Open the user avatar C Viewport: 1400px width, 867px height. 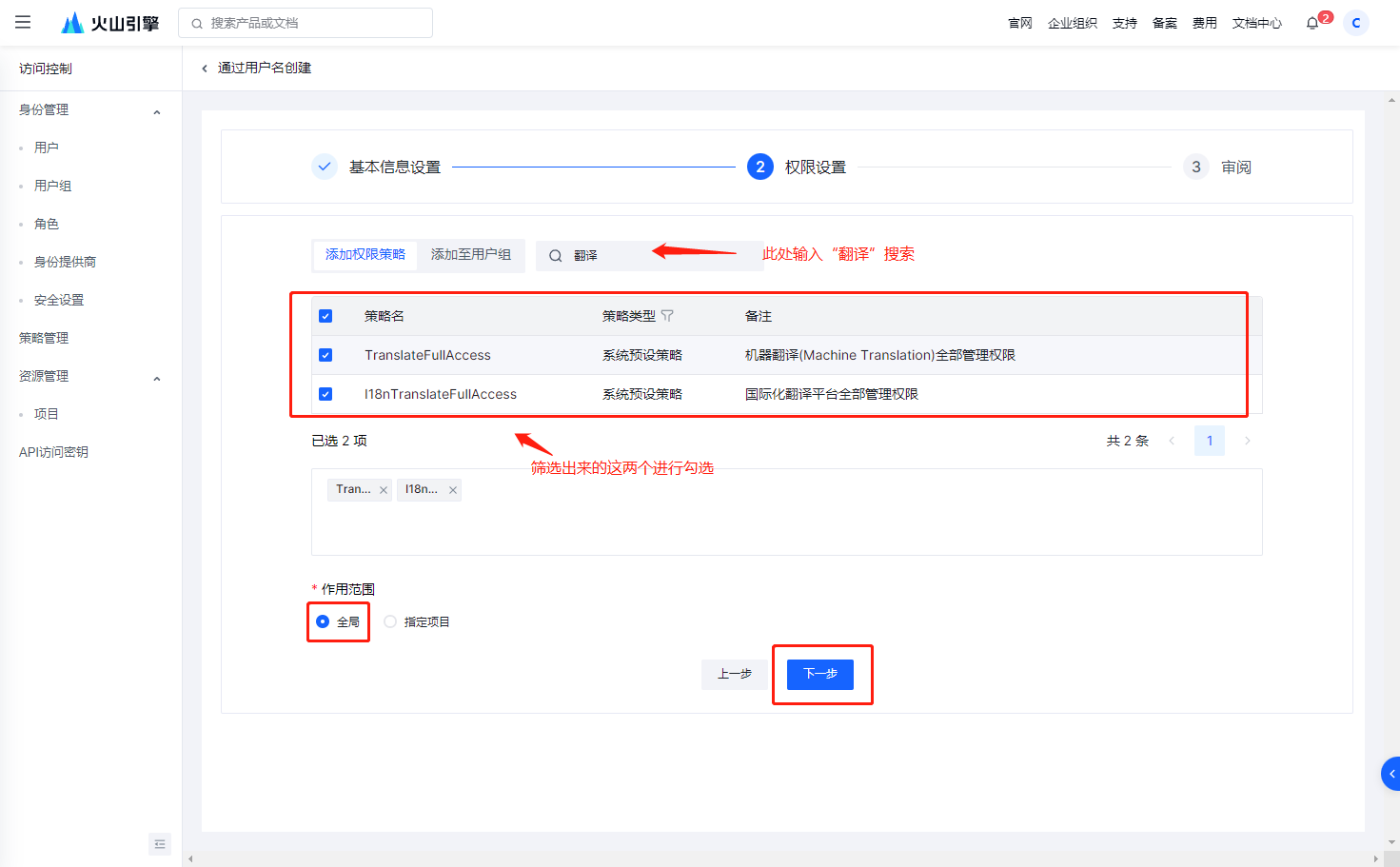pyautogui.click(x=1356, y=23)
